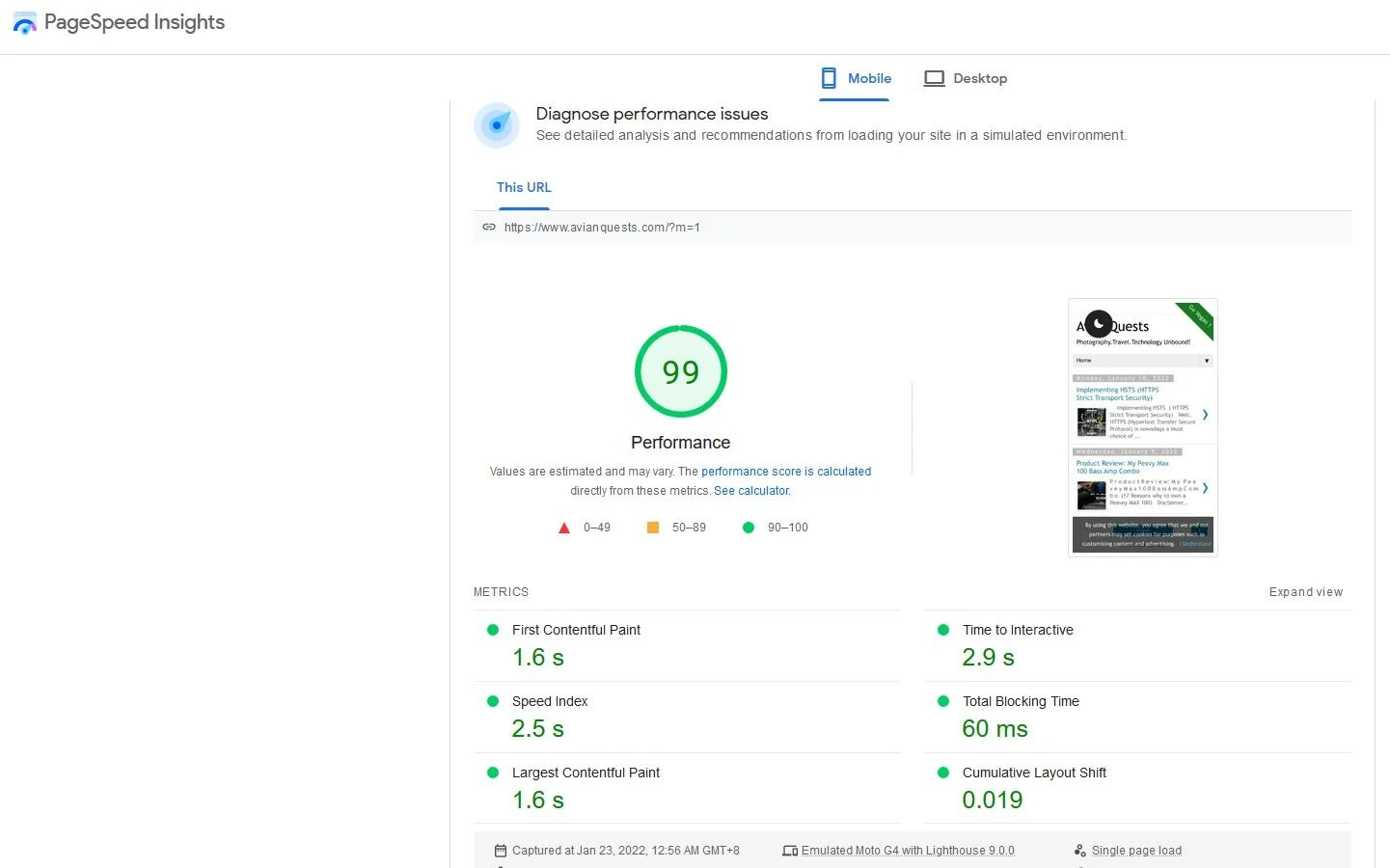1390x868 pixels.
Task: Click the red triangle 0–49 legend icon
Action: pos(564,528)
